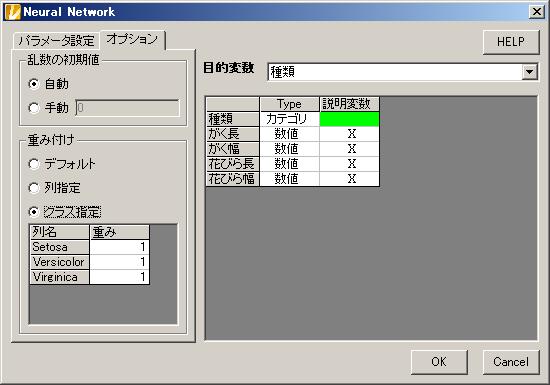Toggle the X mark in the がく長 row
This screenshot has width=550, height=385.
tap(349, 134)
